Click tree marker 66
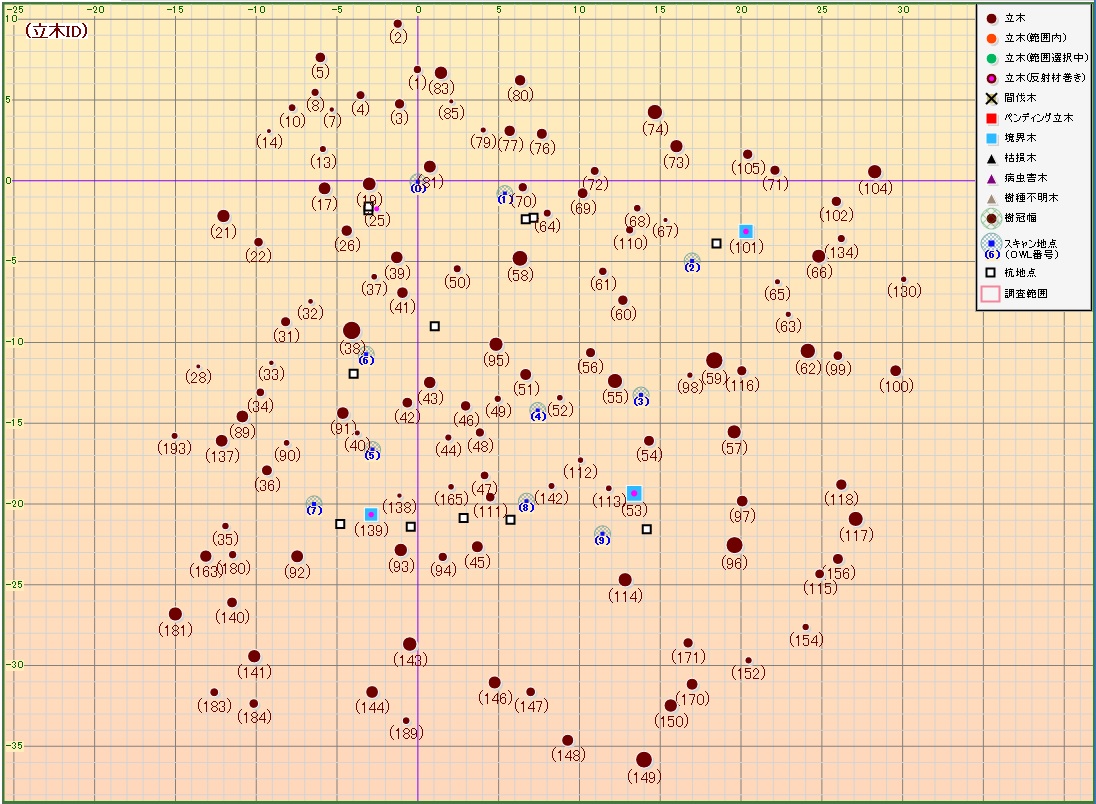The width and height of the screenshot is (1096, 804). (x=819, y=256)
